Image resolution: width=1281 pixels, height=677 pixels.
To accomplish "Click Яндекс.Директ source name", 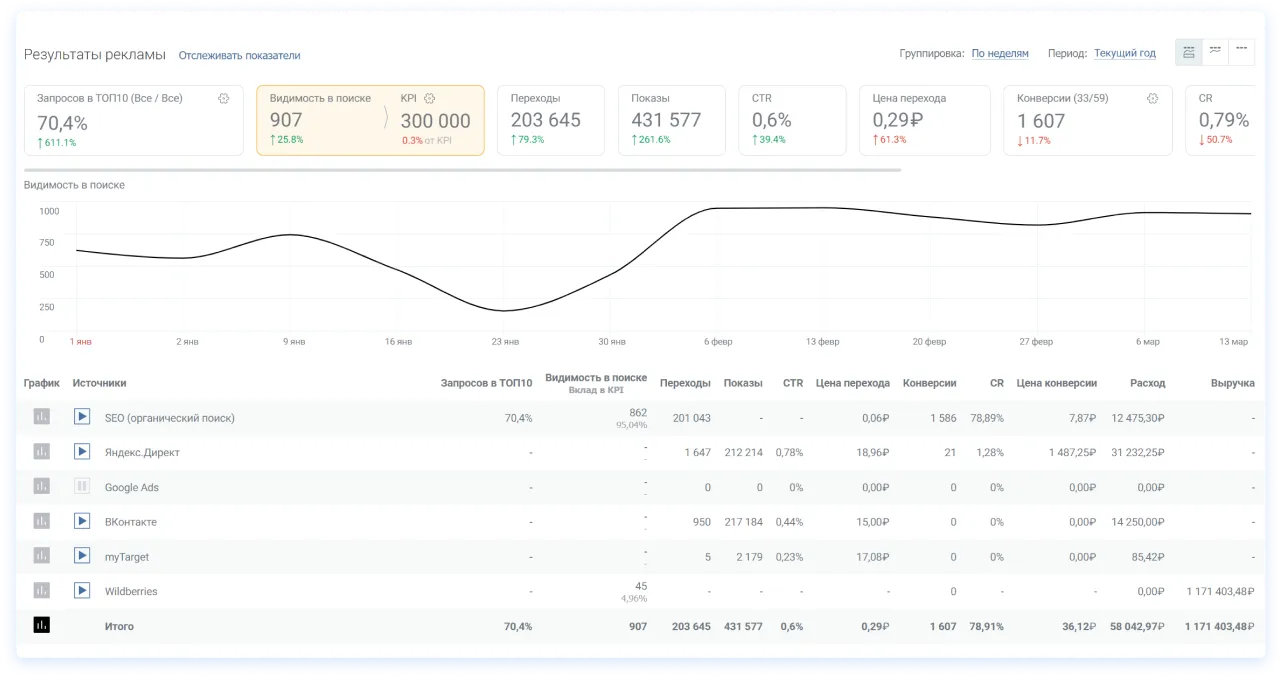I will click(142, 453).
